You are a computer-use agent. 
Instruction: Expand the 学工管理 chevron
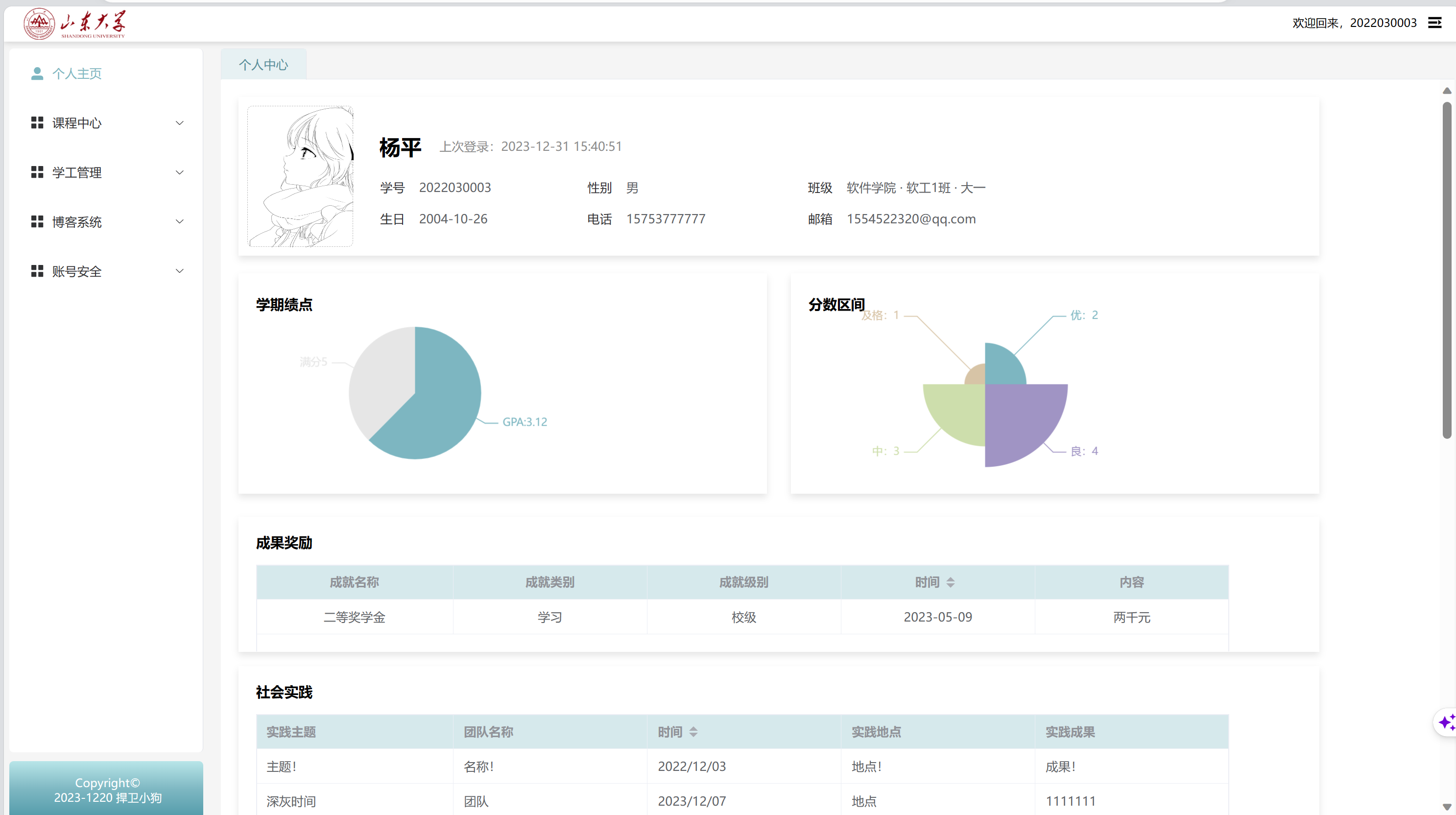pyautogui.click(x=180, y=172)
